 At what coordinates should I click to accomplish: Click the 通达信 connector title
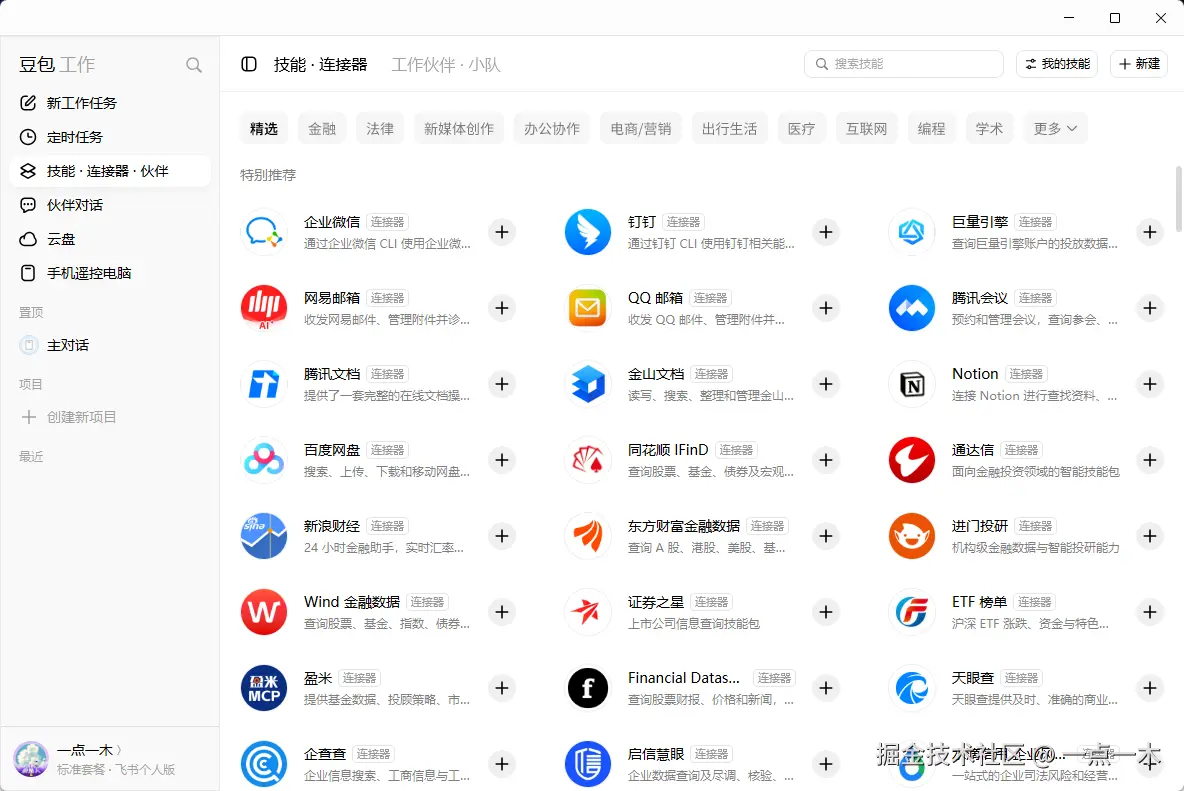(x=973, y=450)
